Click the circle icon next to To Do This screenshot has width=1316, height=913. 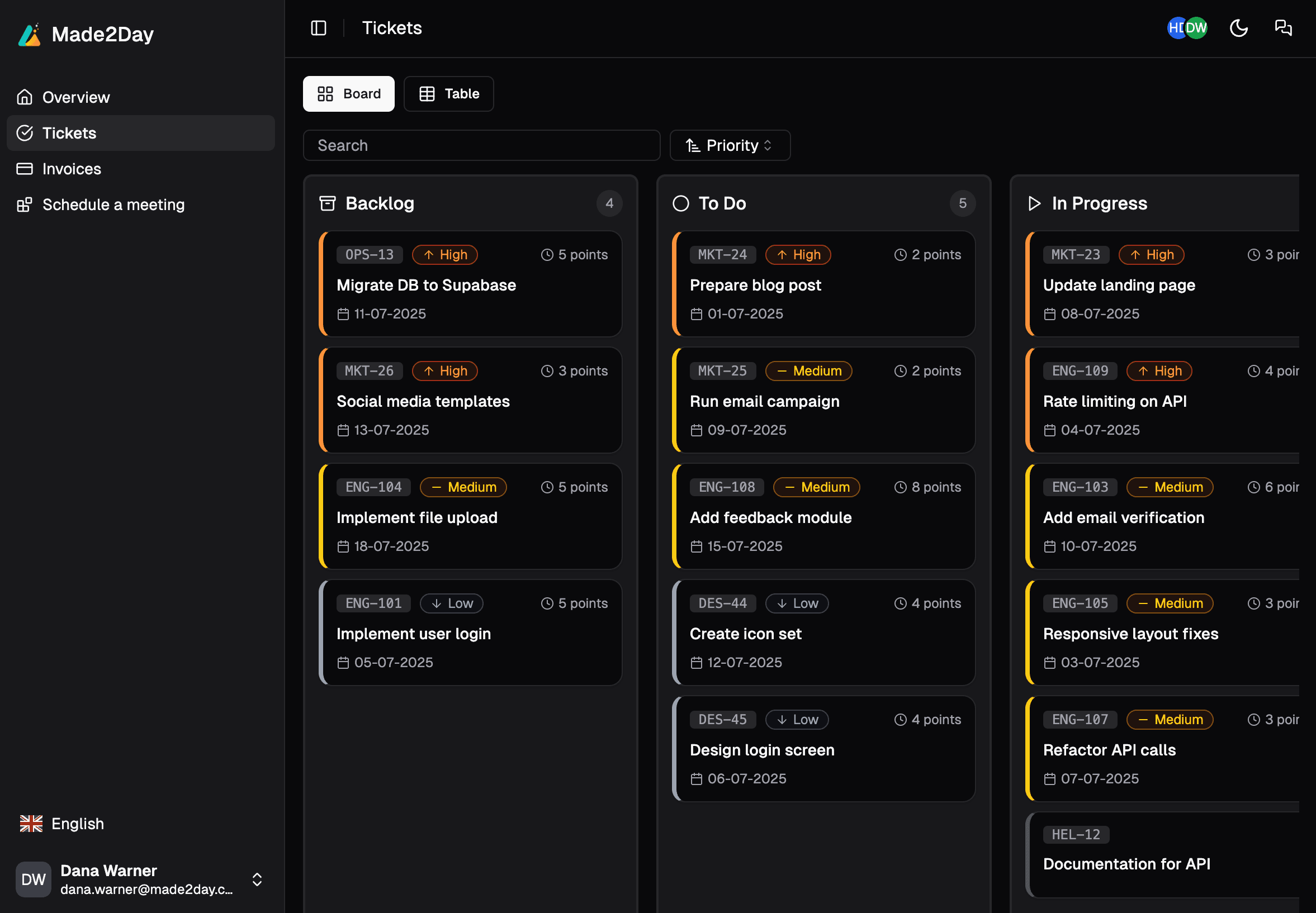[x=680, y=203]
